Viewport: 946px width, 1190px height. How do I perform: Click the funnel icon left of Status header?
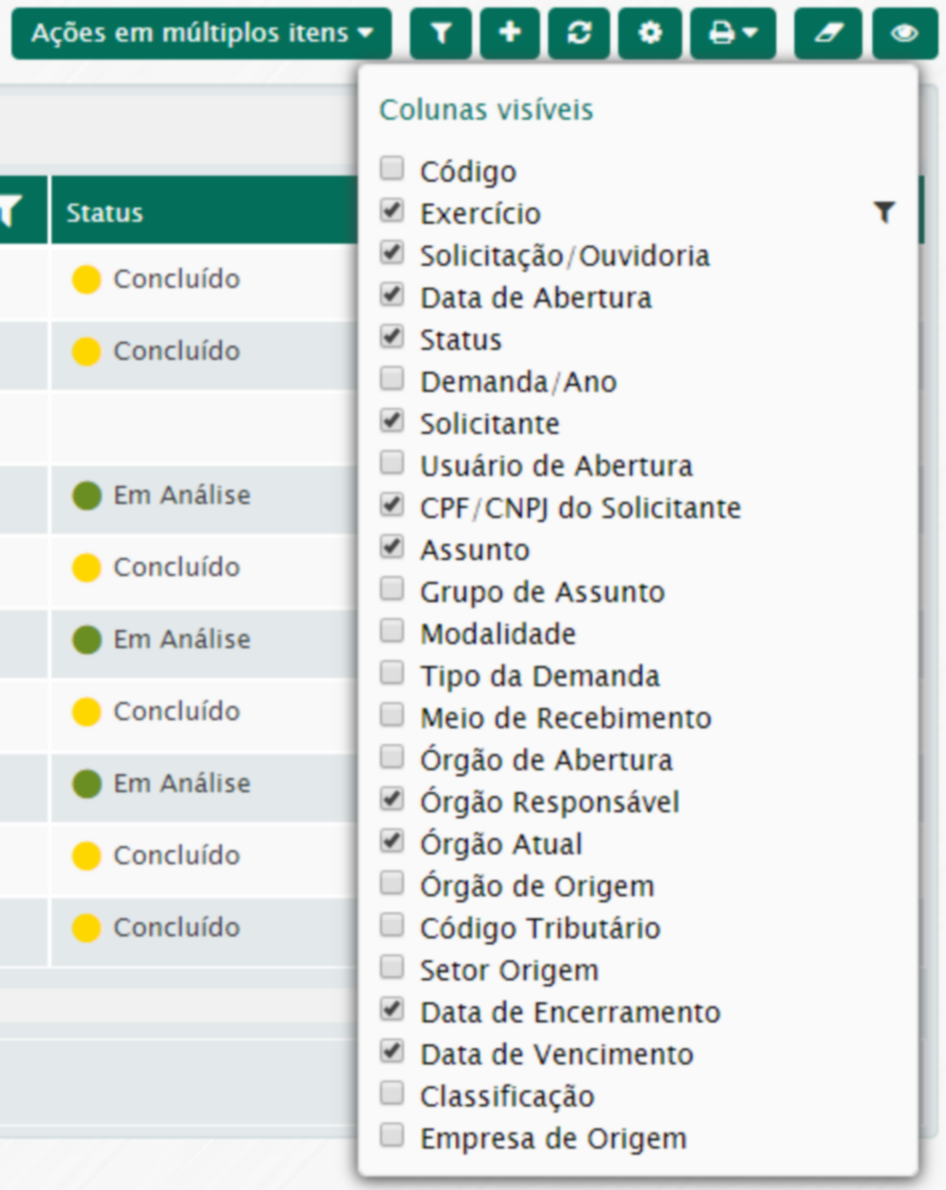(x=10, y=212)
